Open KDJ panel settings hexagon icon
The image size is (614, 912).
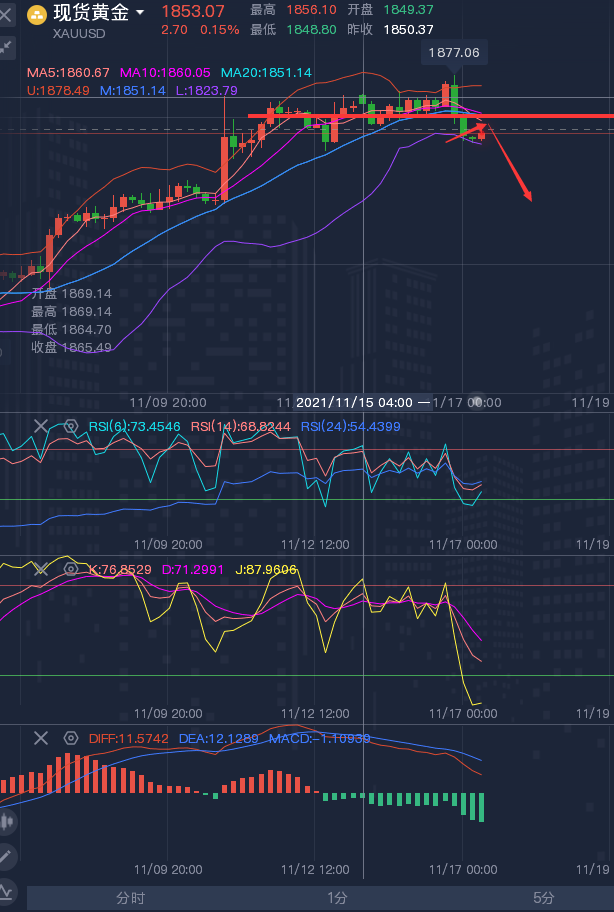pos(70,569)
